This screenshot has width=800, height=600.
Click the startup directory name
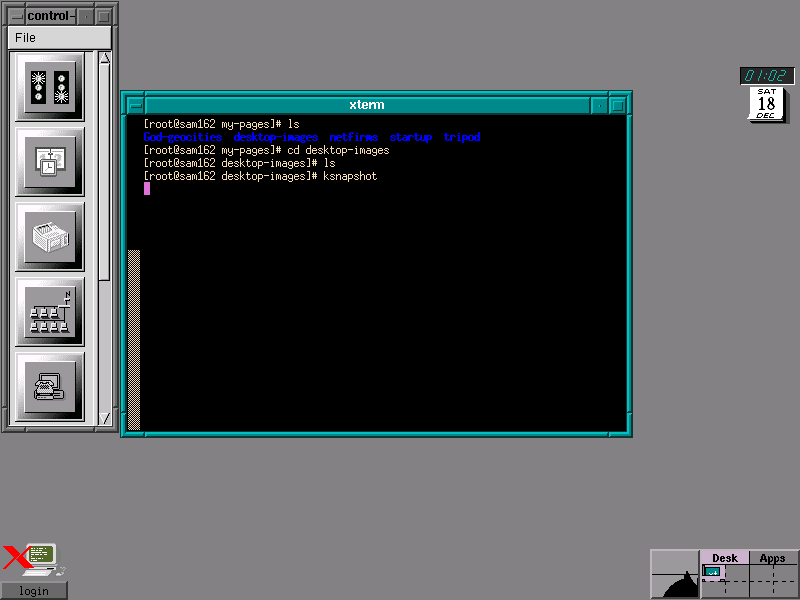pyautogui.click(x=411, y=137)
